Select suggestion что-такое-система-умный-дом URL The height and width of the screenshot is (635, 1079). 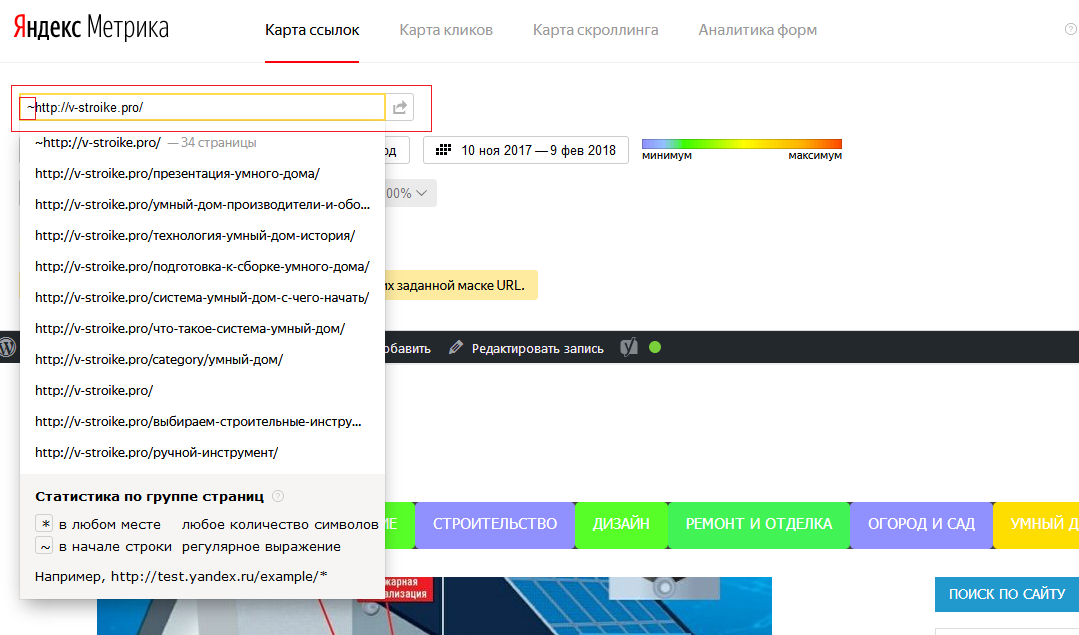tap(202, 328)
